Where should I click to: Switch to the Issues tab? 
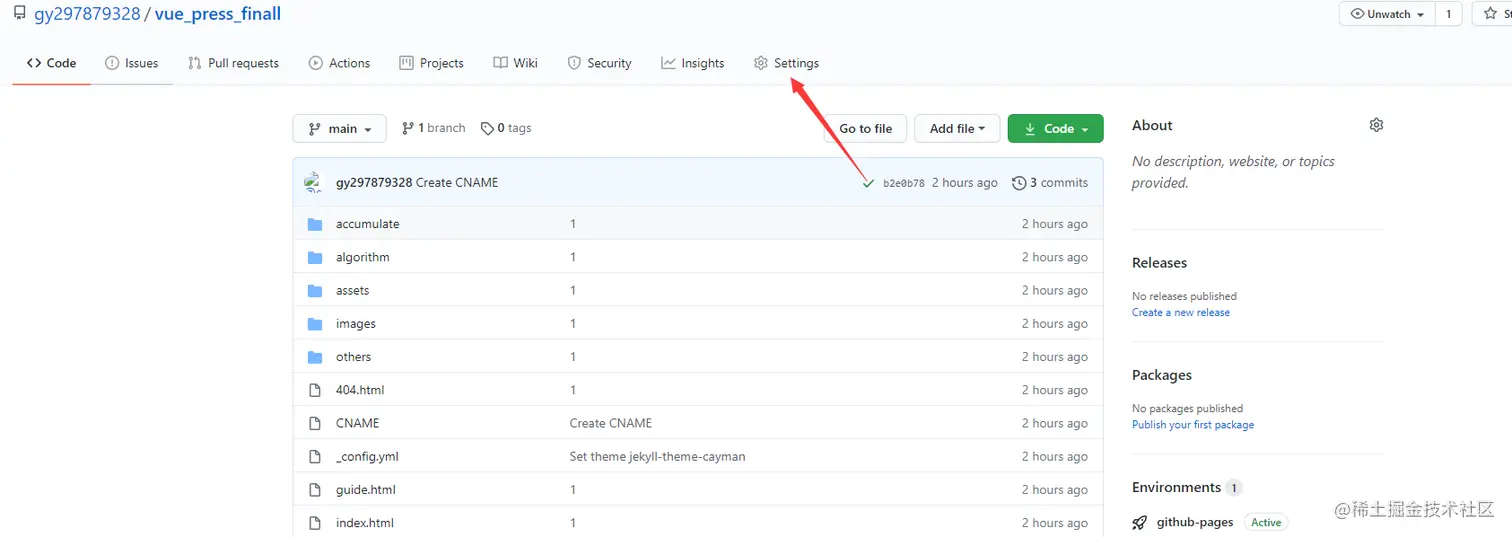pyautogui.click(x=131, y=63)
